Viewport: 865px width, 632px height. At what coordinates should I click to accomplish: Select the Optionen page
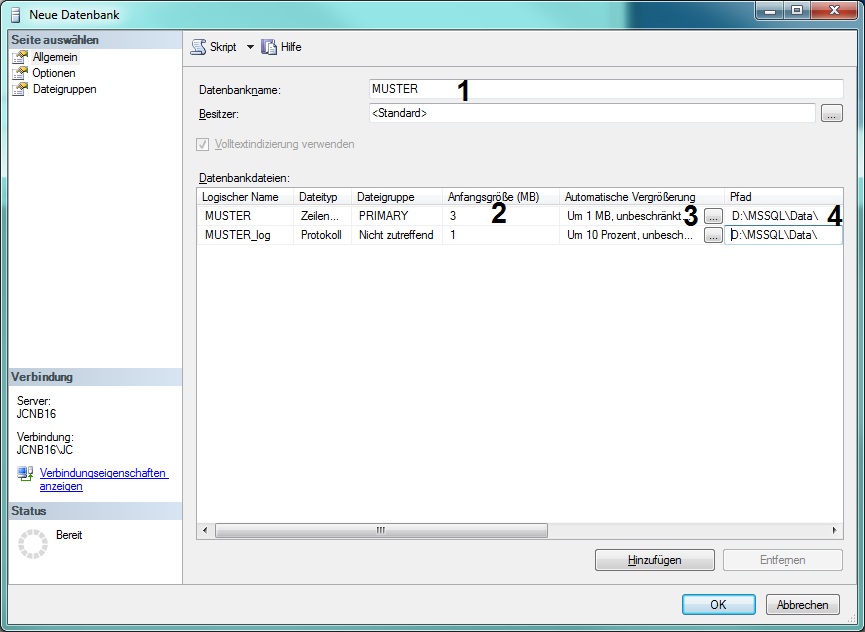54,73
